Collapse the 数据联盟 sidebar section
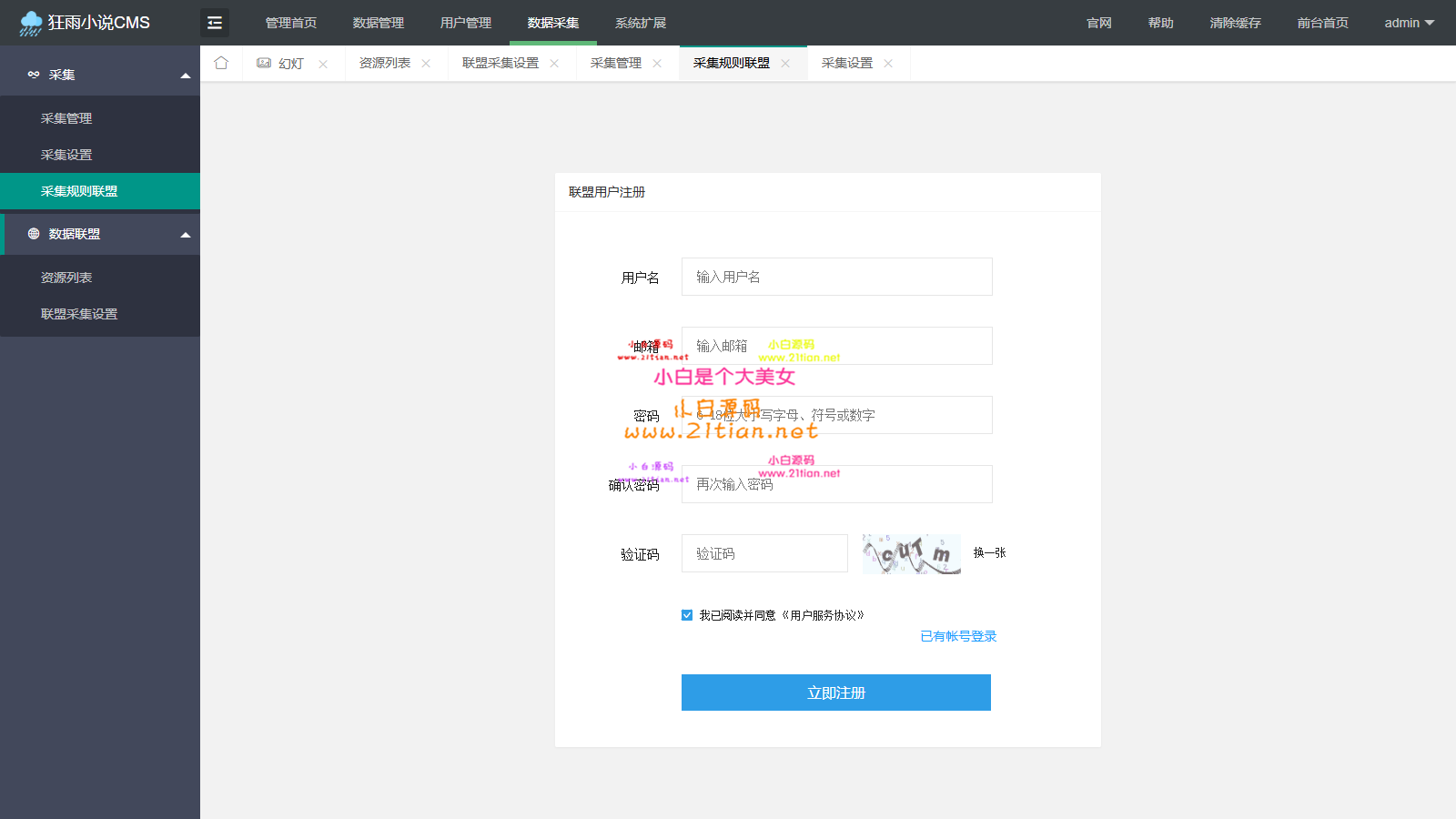Screen dimensions: 1456x819 pos(186,235)
